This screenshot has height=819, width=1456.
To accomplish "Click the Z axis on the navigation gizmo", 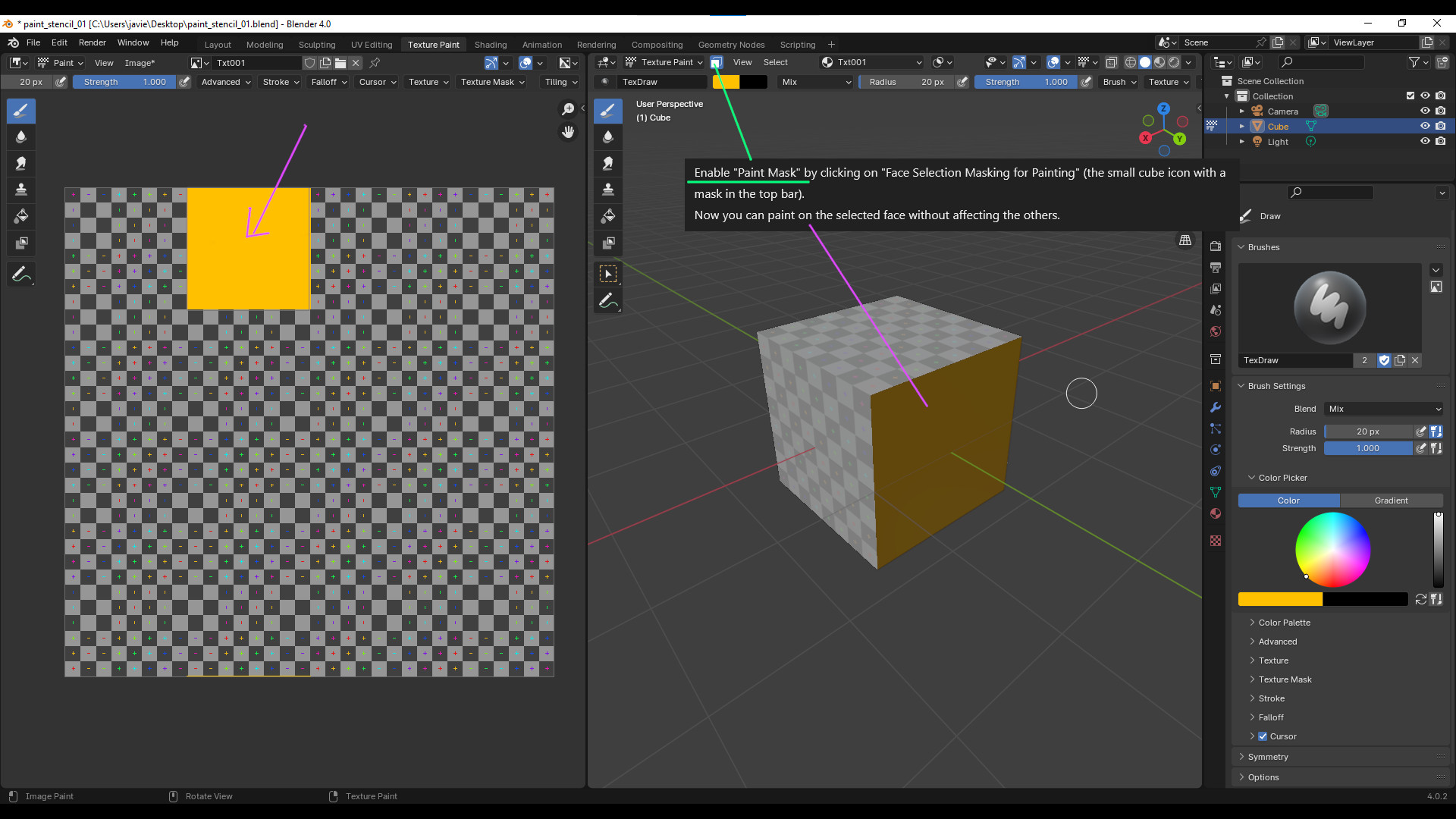I will coord(1163,108).
